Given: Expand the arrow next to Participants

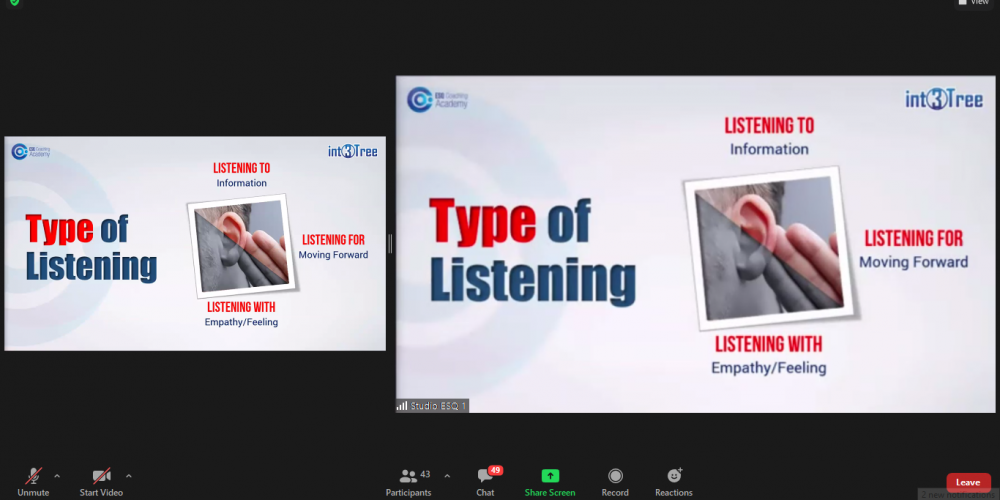Looking at the screenshot, I should (x=447, y=476).
